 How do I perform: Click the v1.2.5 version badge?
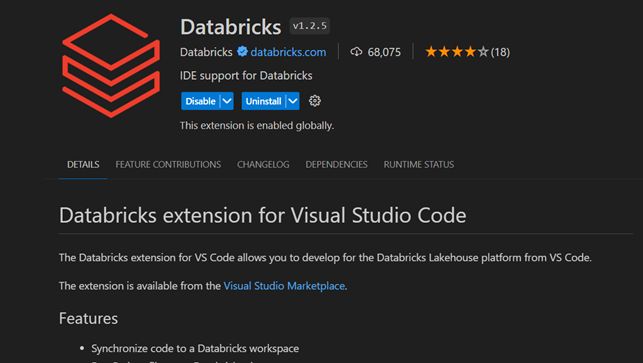tap(310, 26)
